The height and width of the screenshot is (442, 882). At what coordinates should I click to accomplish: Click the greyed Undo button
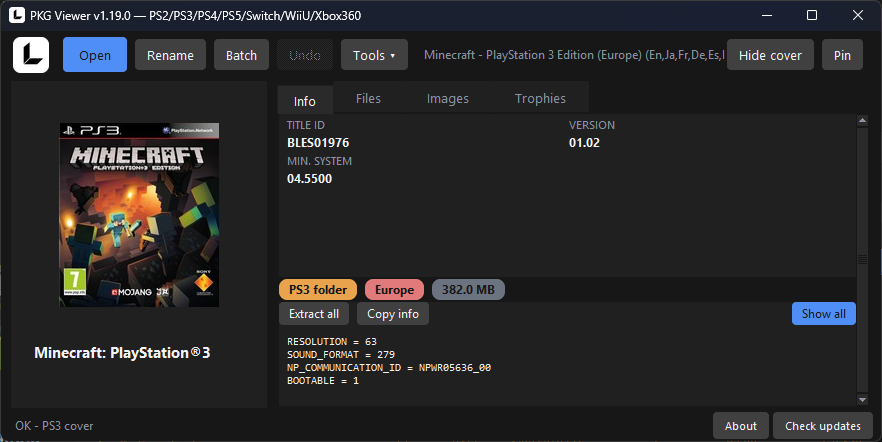[305, 55]
